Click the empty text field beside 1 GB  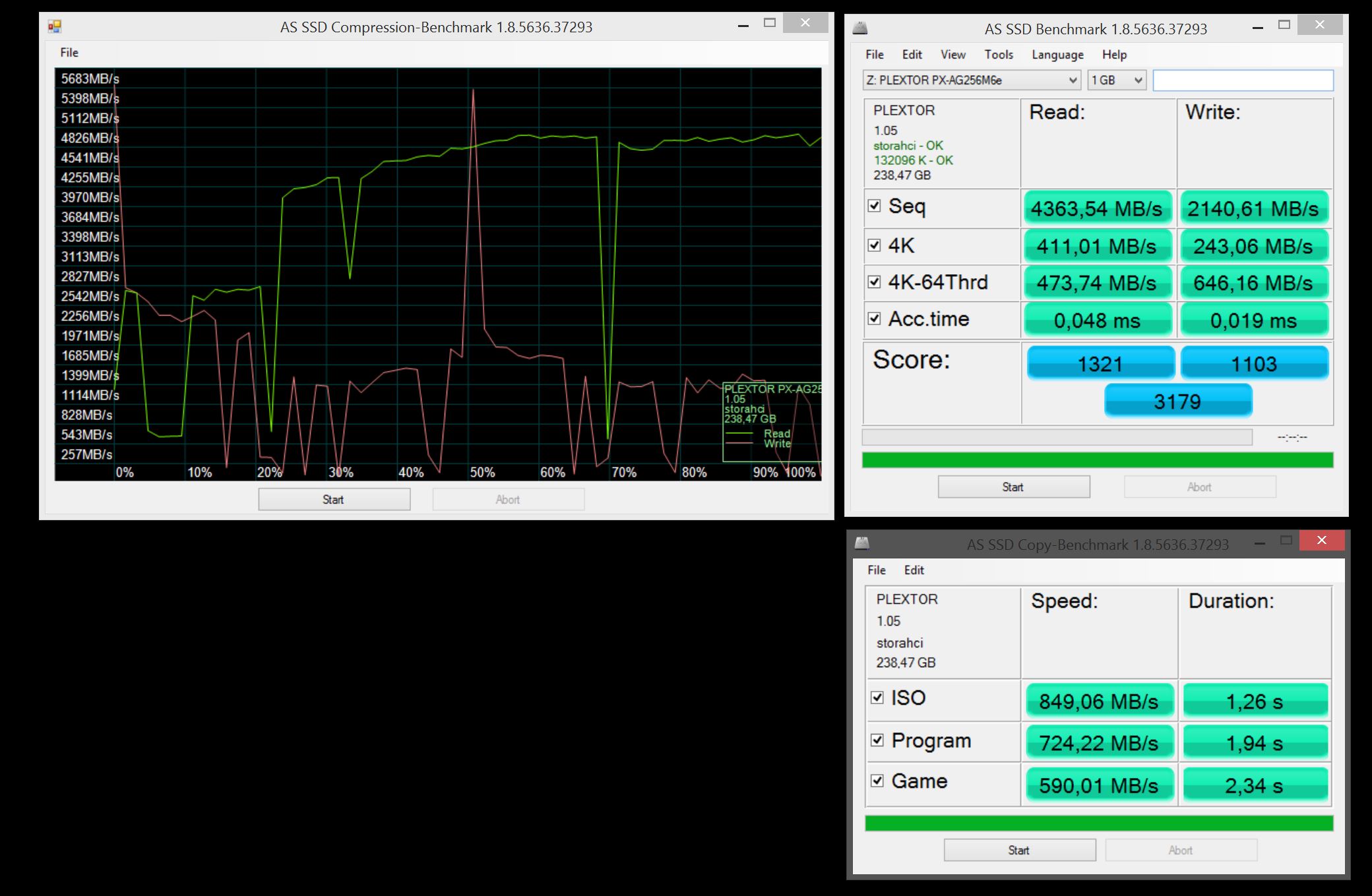[x=1243, y=80]
